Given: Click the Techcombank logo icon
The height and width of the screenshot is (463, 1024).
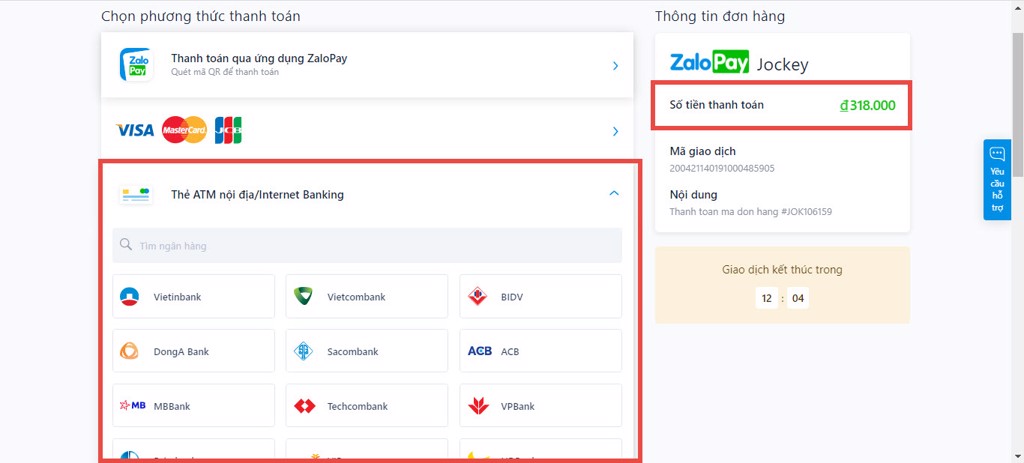Looking at the screenshot, I should (x=304, y=406).
